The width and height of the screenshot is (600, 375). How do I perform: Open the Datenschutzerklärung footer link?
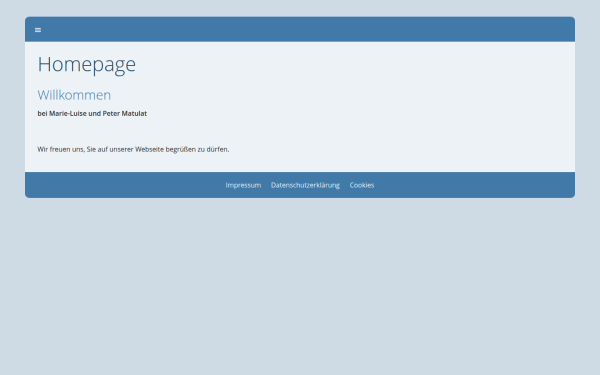pyautogui.click(x=305, y=185)
